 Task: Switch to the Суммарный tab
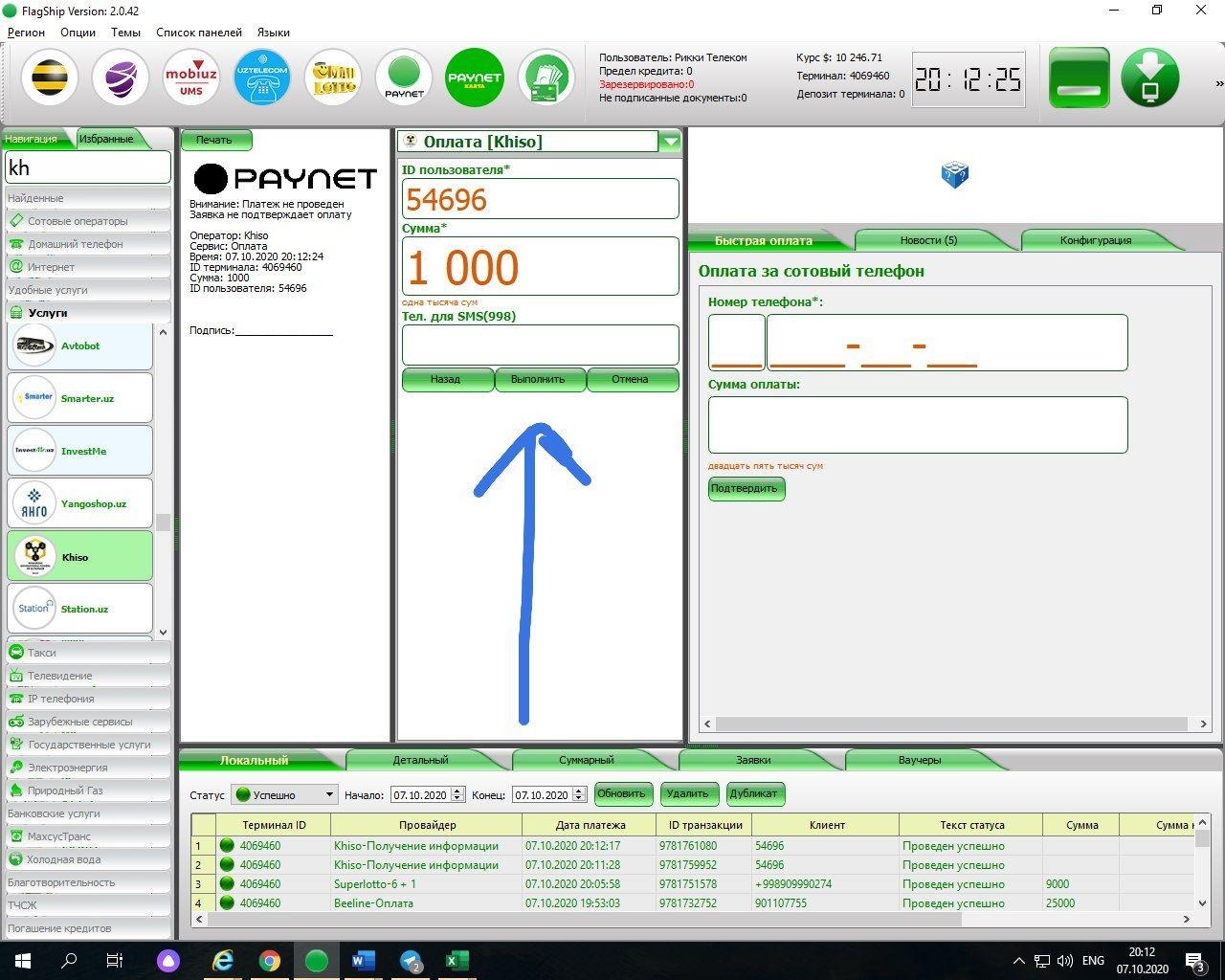pyautogui.click(x=586, y=760)
